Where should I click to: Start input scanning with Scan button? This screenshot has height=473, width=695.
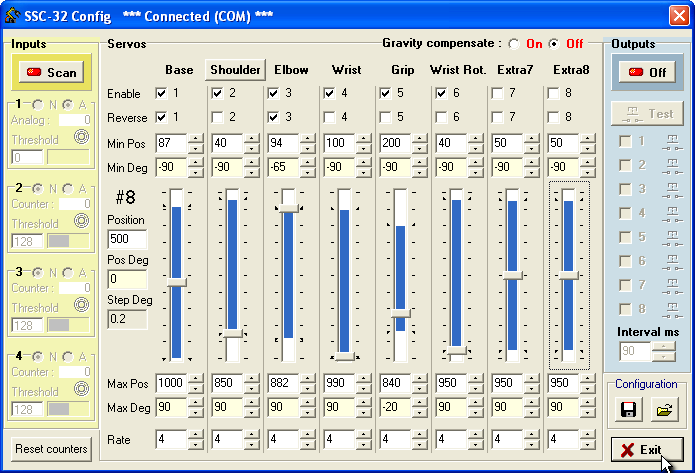(x=51, y=72)
